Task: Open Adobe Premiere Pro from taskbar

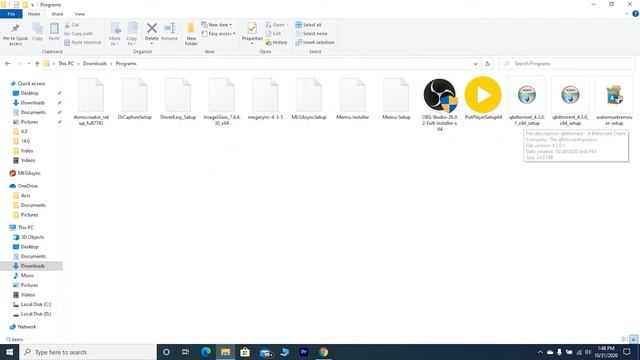Action: point(304,352)
